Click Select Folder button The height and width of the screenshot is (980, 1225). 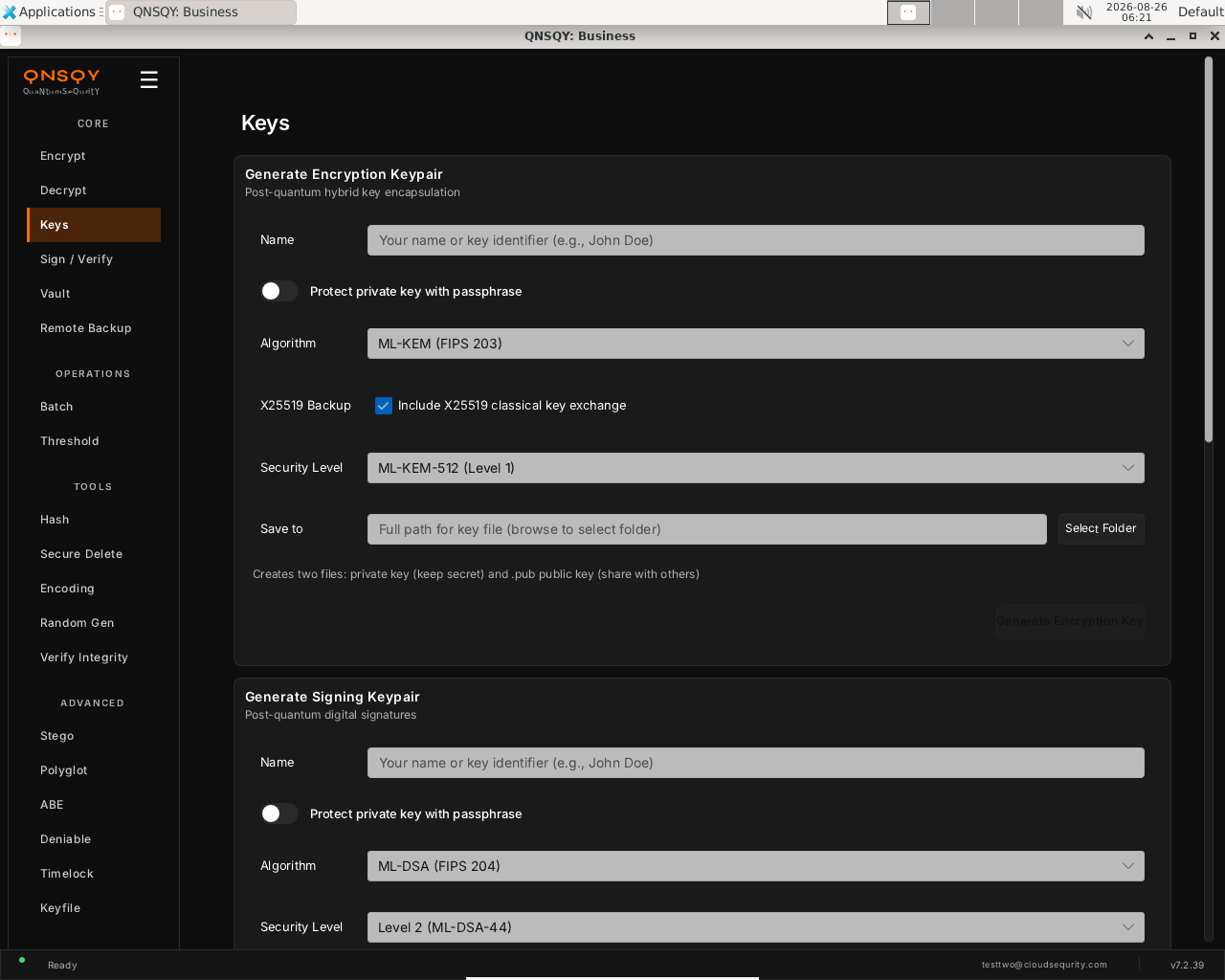[x=1101, y=528]
